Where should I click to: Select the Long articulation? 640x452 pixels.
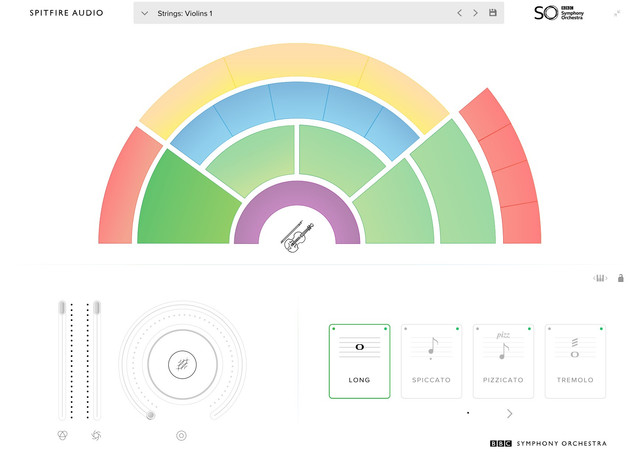360,361
